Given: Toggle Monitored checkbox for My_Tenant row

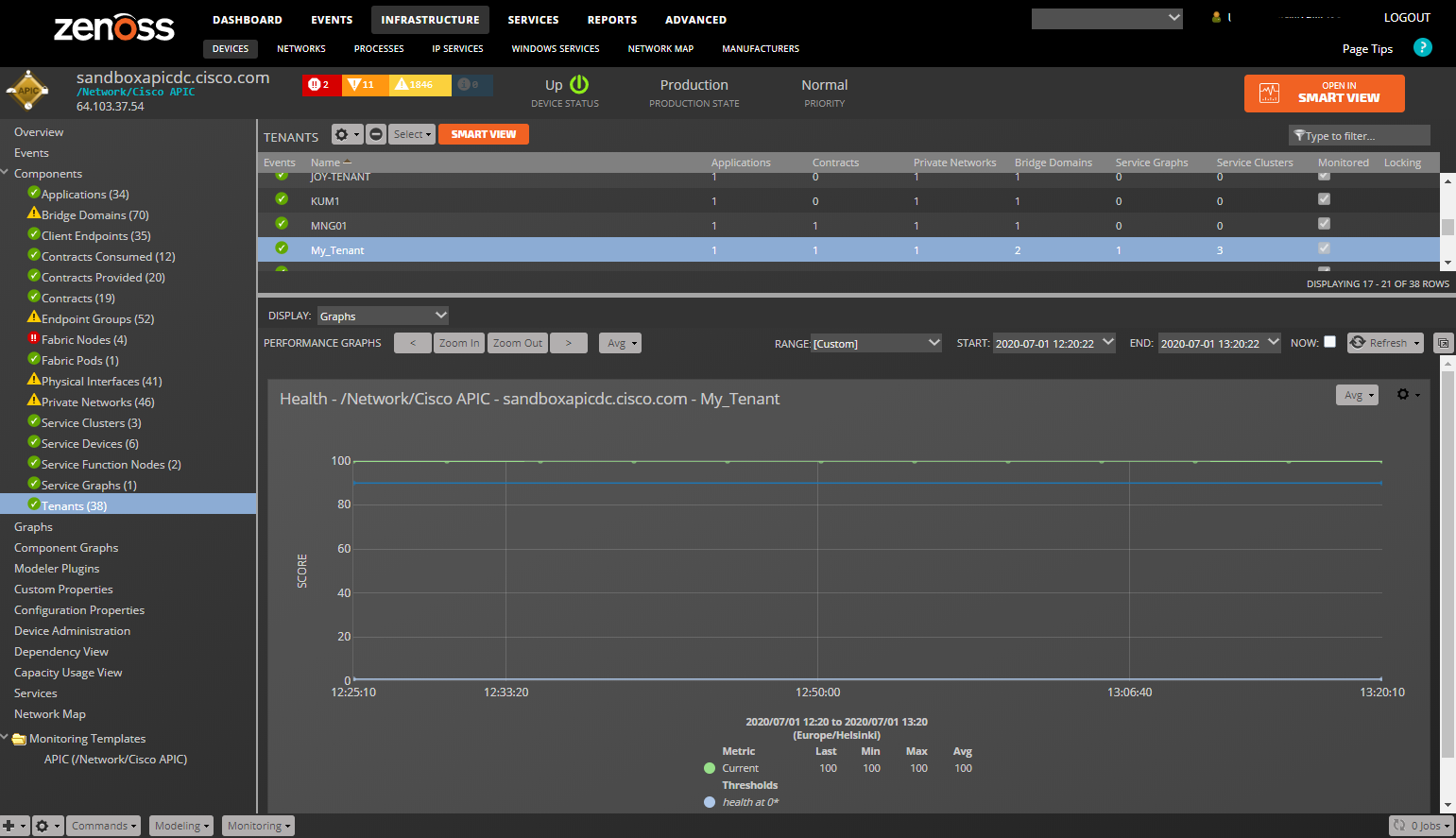Looking at the screenshot, I should [x=1324, y=248].
